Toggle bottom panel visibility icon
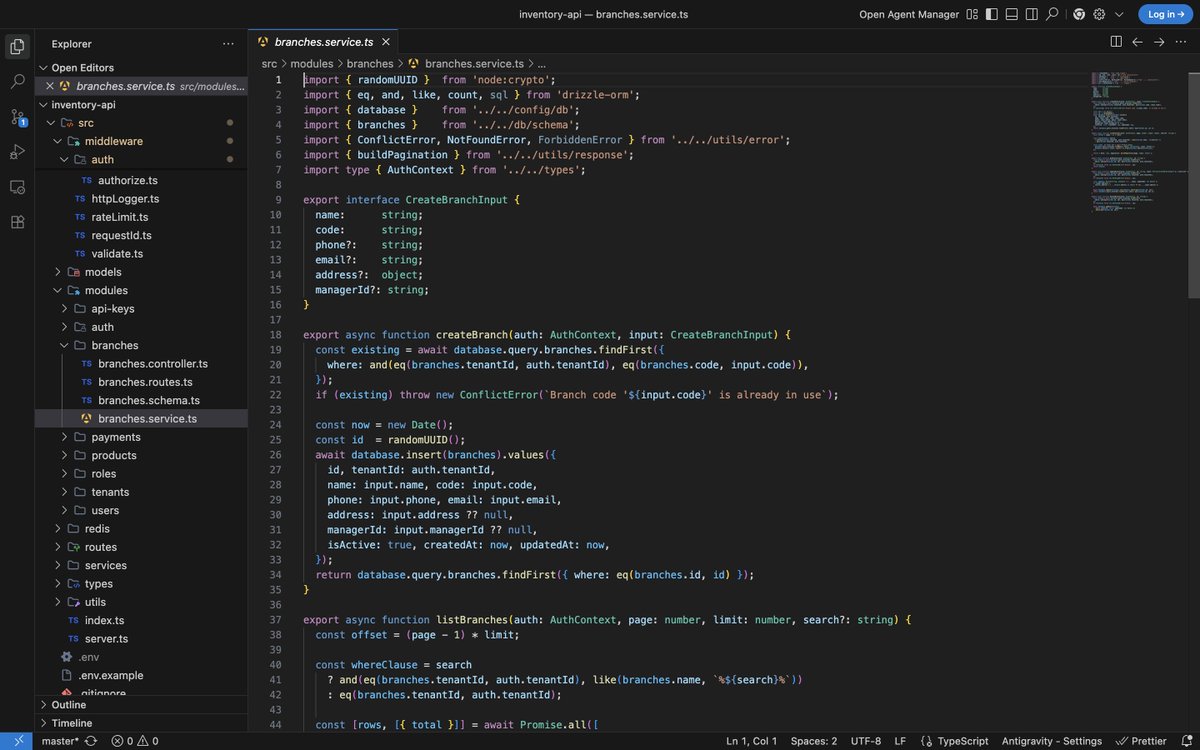Viewport: 1200px width, 750px height. (x=1011, y=14)
